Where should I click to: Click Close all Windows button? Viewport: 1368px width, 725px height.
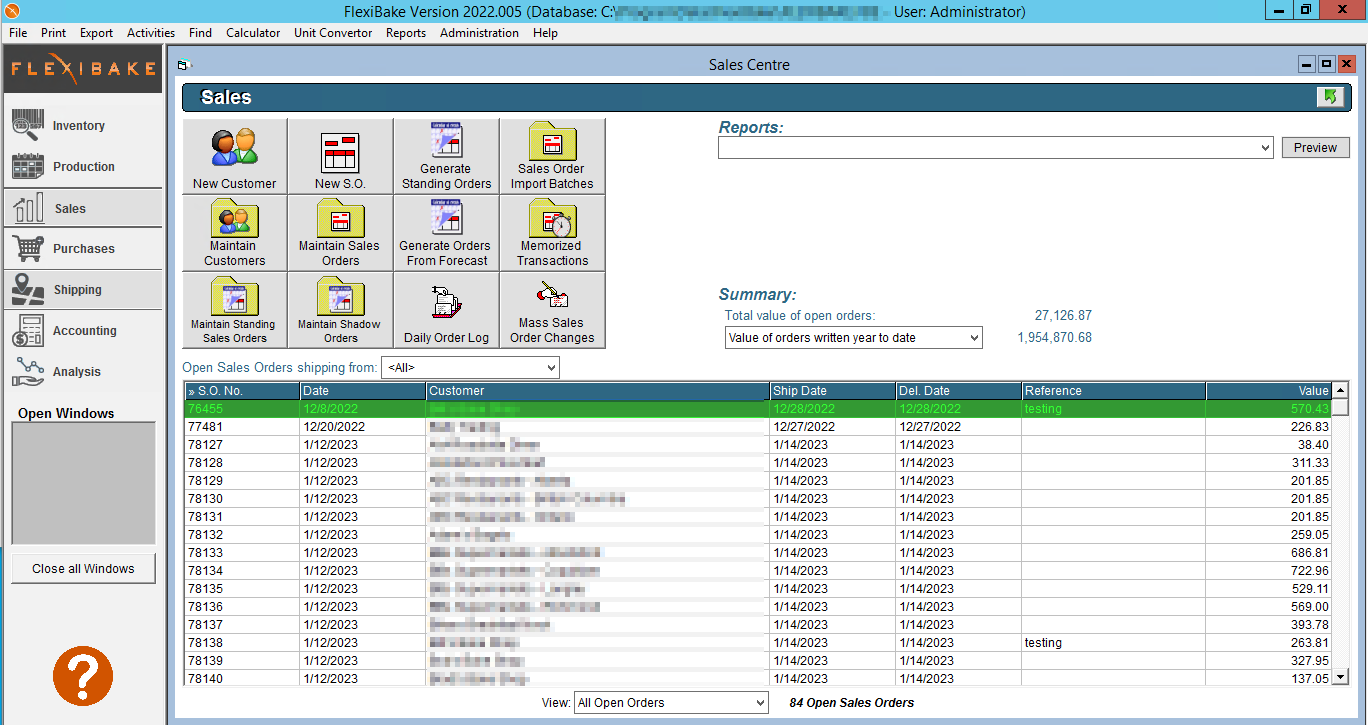coord(83,569)
